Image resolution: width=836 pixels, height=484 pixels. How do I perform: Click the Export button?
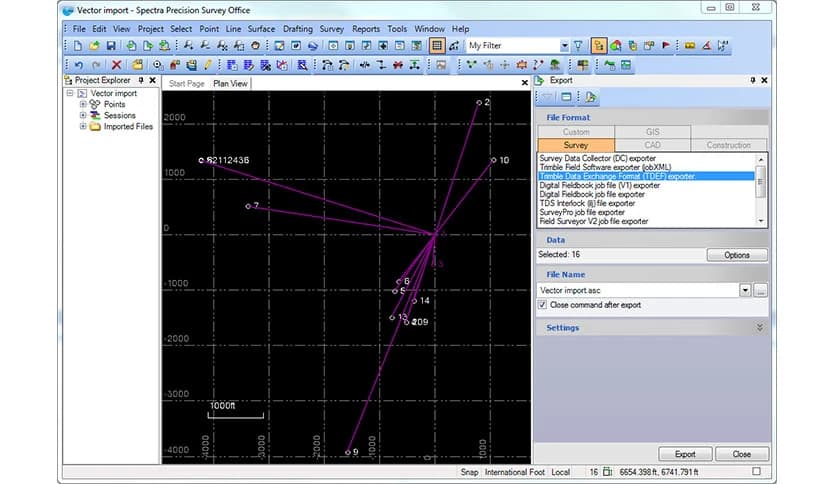tap(685, 454)
